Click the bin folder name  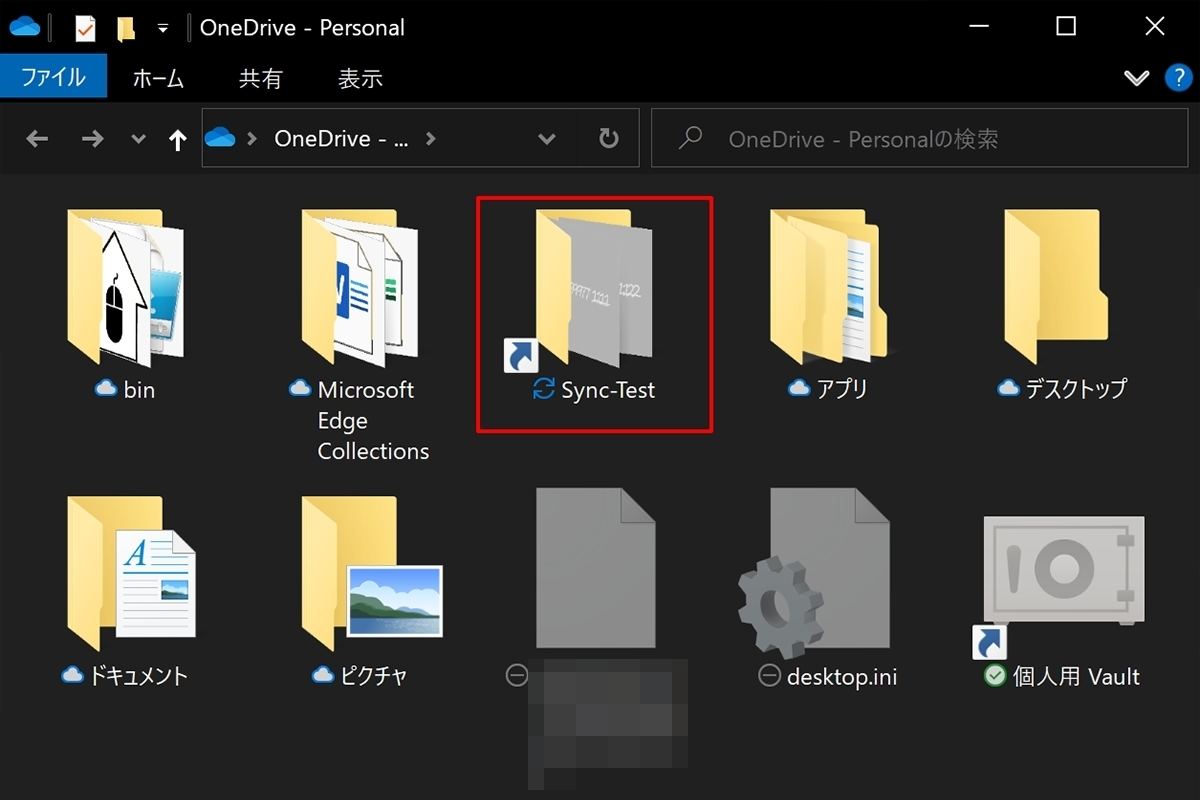(x=139, y=390)
